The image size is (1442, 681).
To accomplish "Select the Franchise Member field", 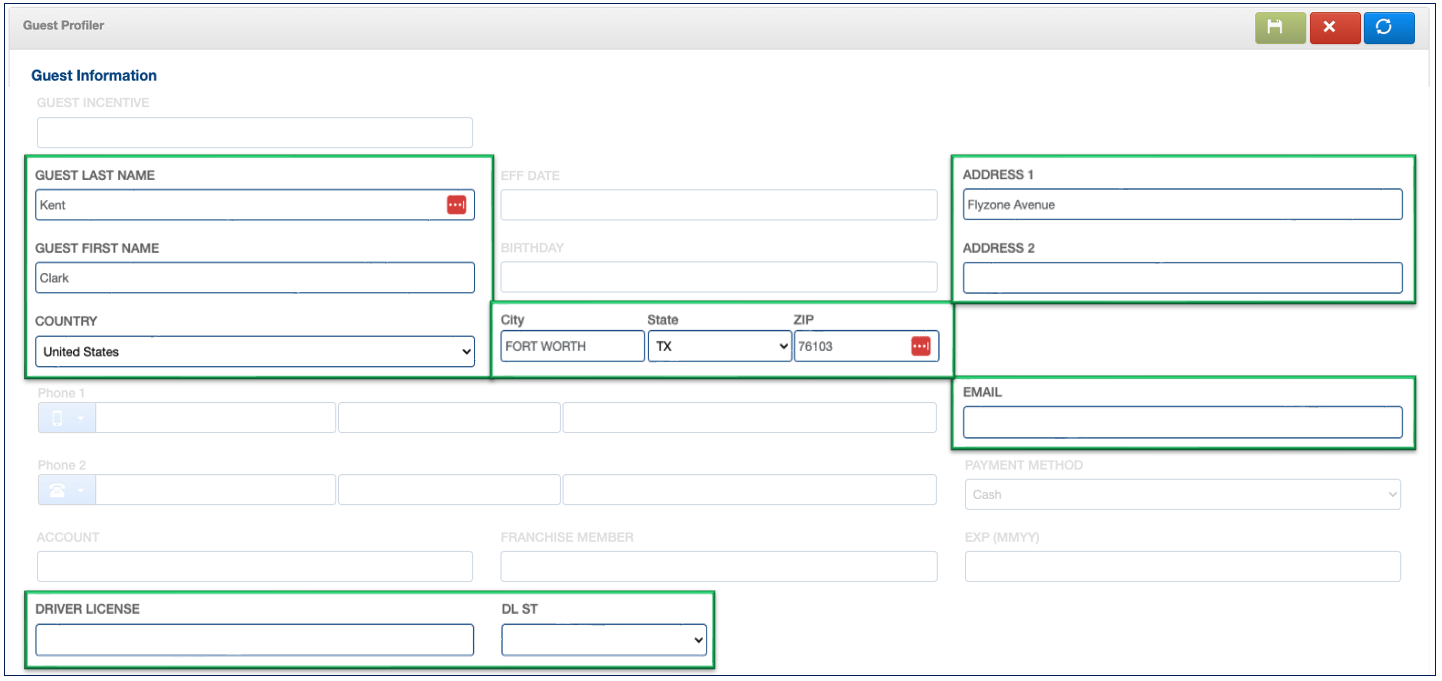I will tap(718, 566).
